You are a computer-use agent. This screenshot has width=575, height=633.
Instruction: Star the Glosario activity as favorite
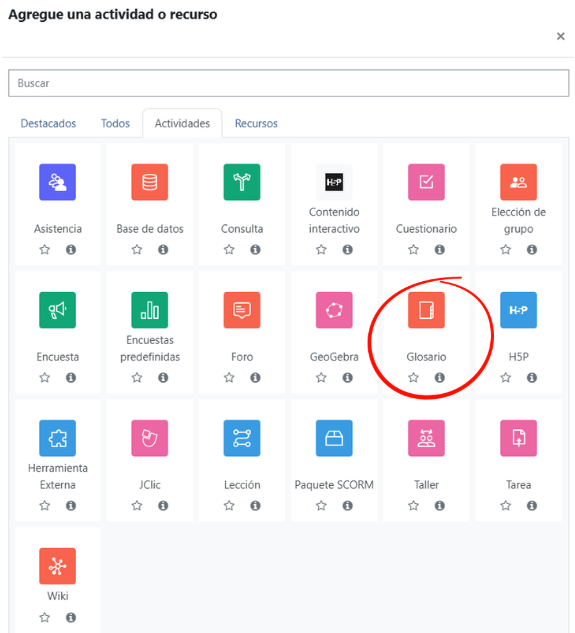pos(413,377)
